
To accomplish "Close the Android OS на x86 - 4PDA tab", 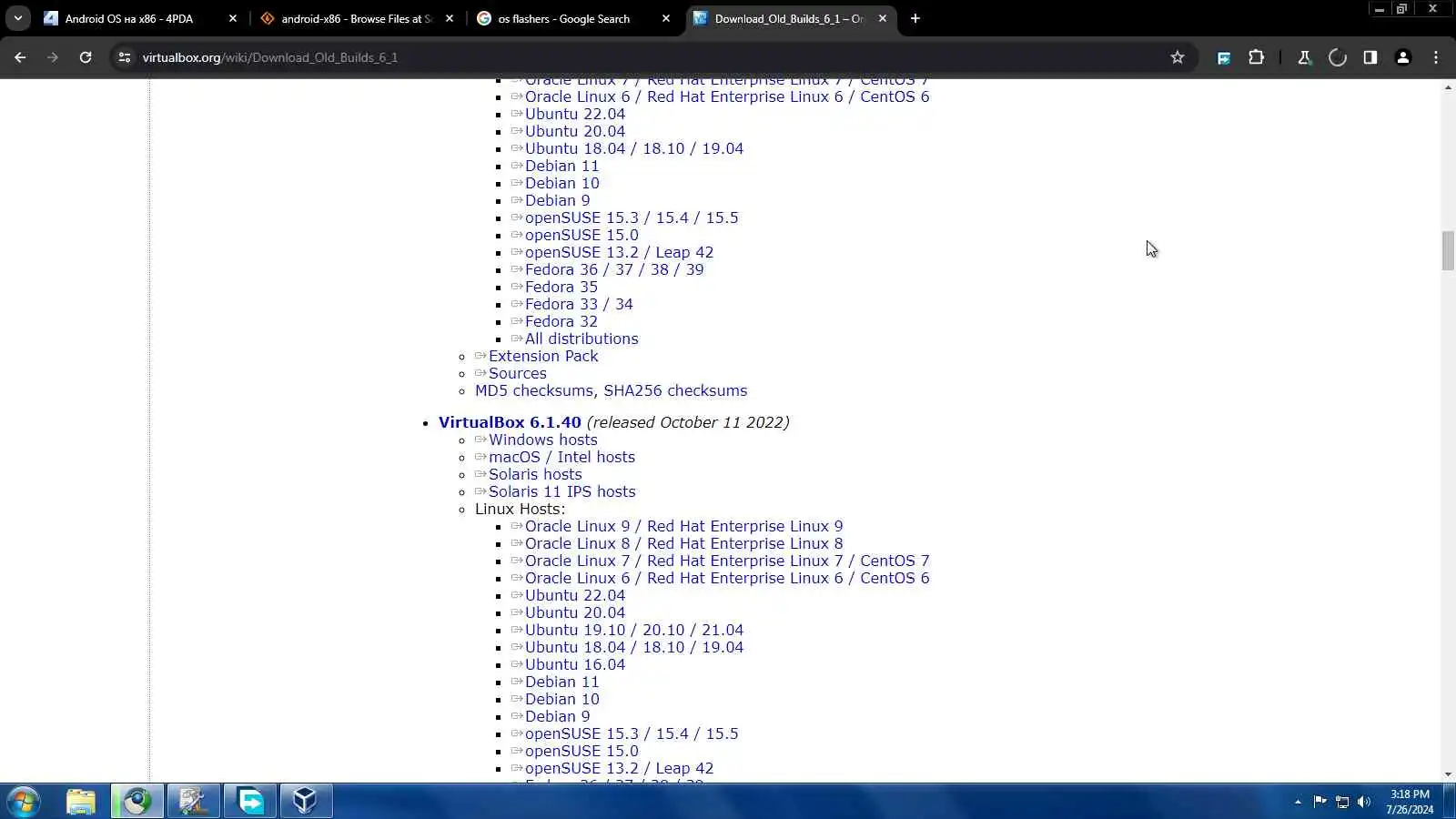I will [x=233, y=18].
